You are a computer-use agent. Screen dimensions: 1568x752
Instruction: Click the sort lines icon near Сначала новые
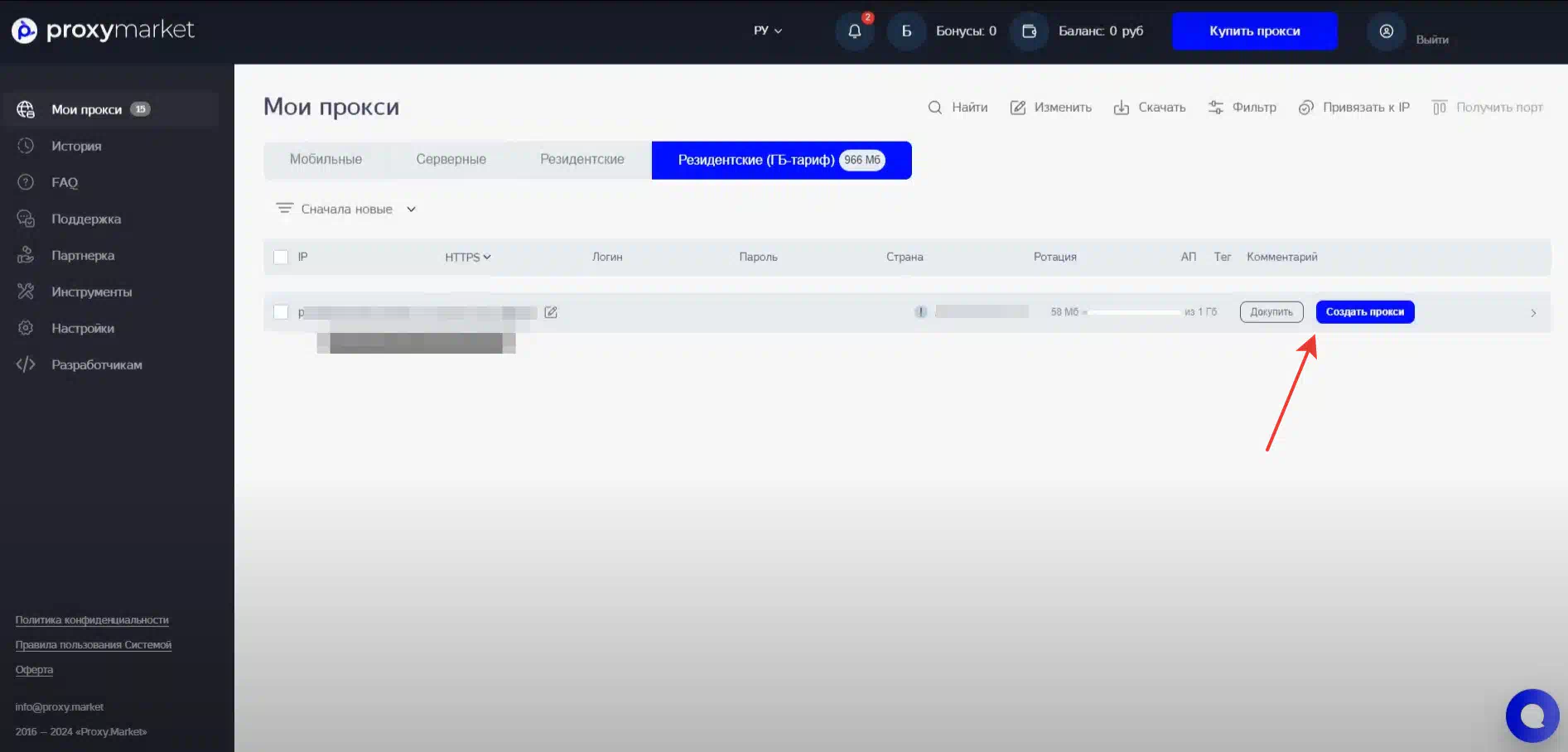coord(285,209)
